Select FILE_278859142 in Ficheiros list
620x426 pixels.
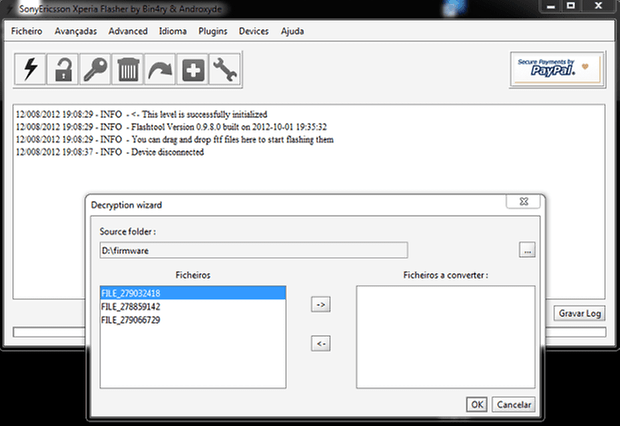(193, 307)
